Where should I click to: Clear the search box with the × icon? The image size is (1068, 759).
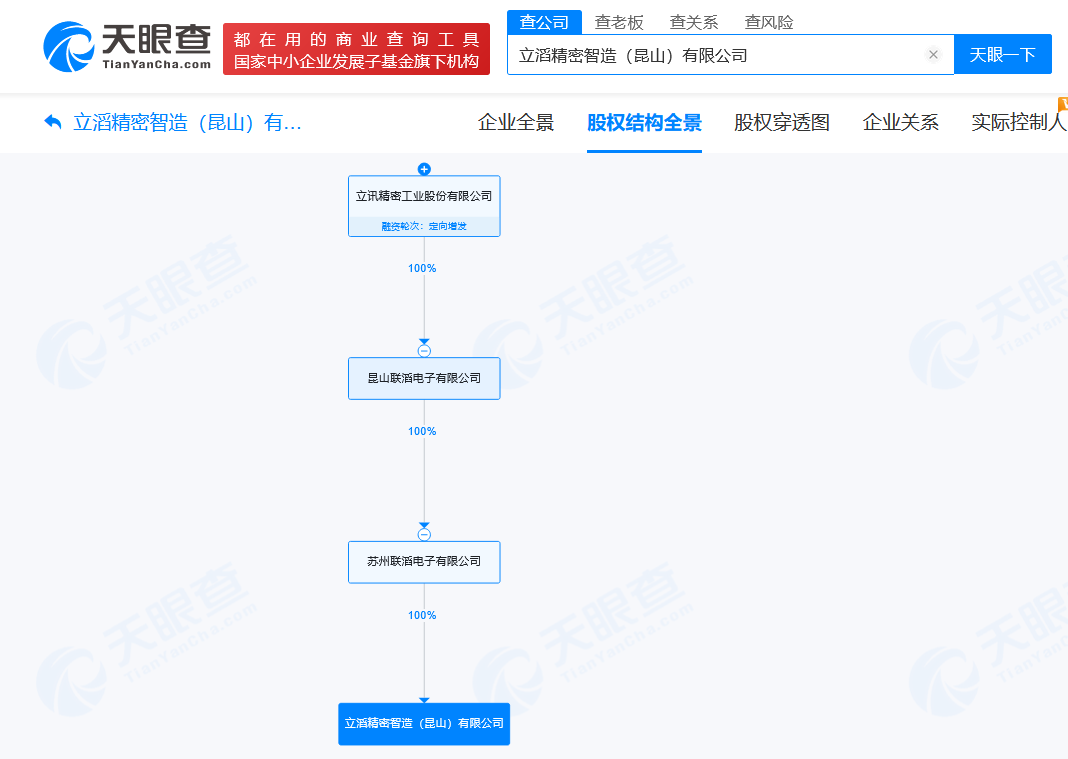(933, 54)
